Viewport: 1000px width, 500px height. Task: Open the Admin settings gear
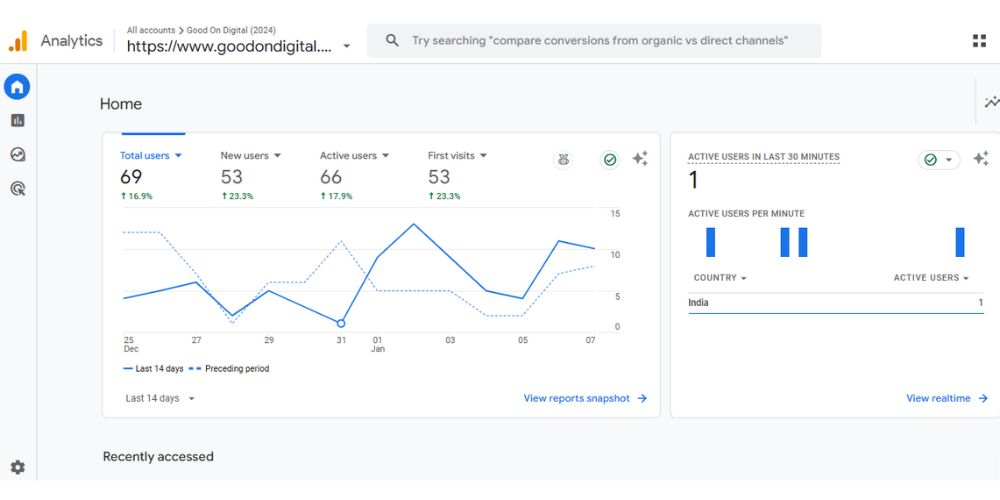17,467
